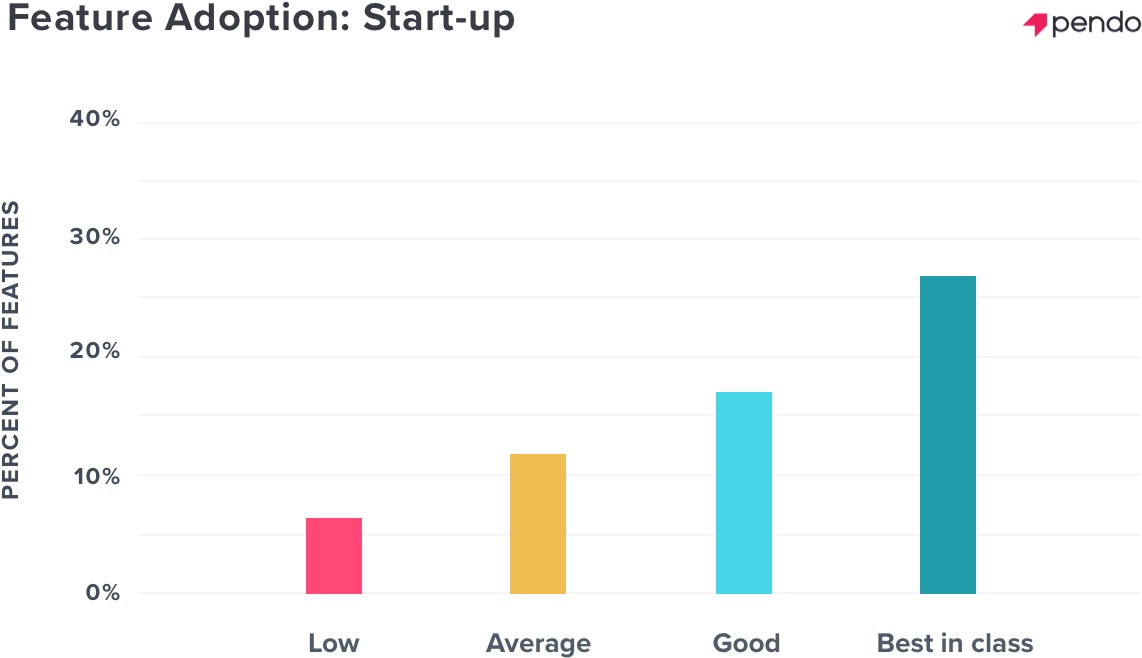Viewport: 1142px width, 658px height.
Task: Select the pink Low bar
Action: (x=334, y=555)
